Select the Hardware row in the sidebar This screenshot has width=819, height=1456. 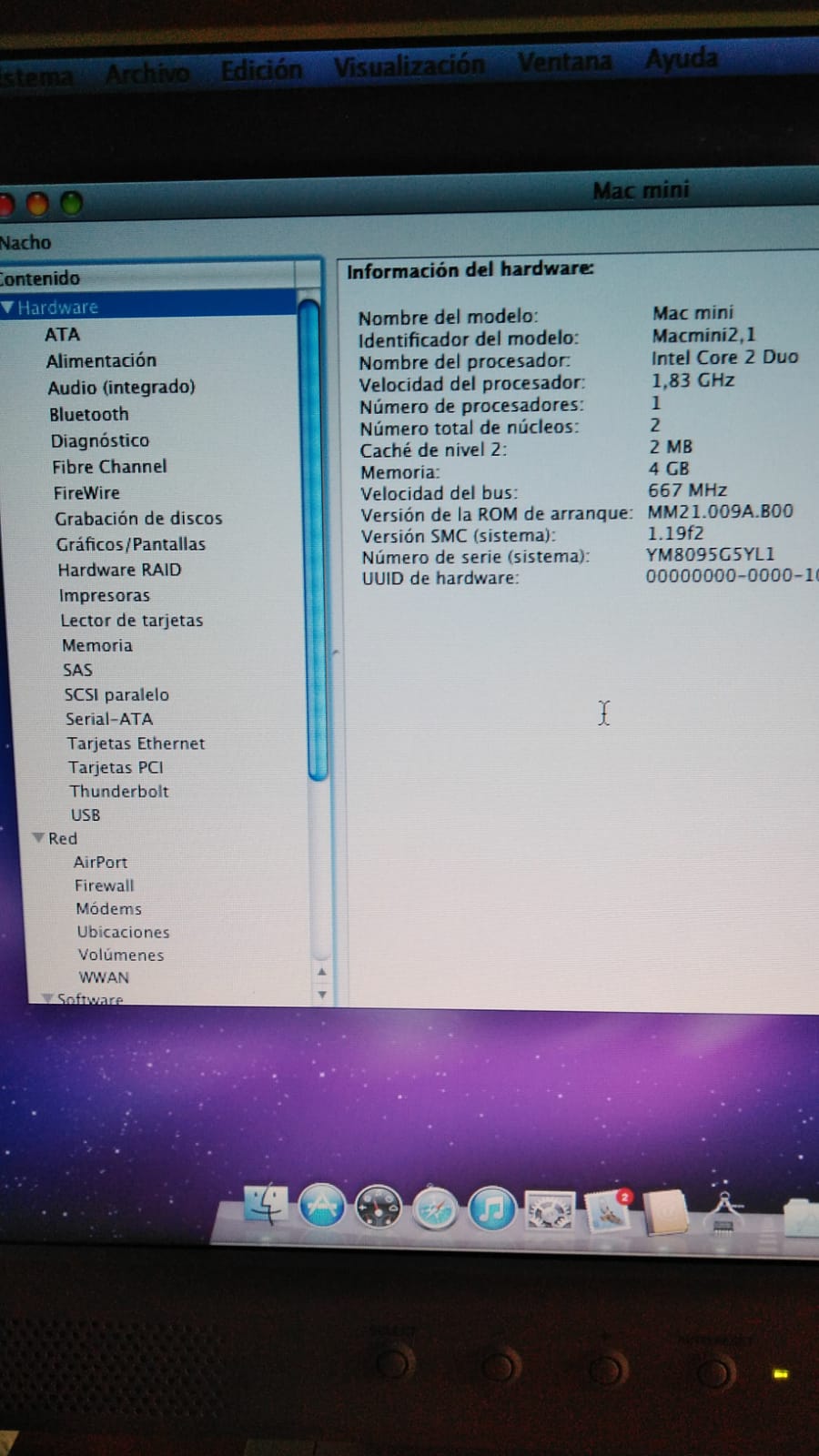148,308
